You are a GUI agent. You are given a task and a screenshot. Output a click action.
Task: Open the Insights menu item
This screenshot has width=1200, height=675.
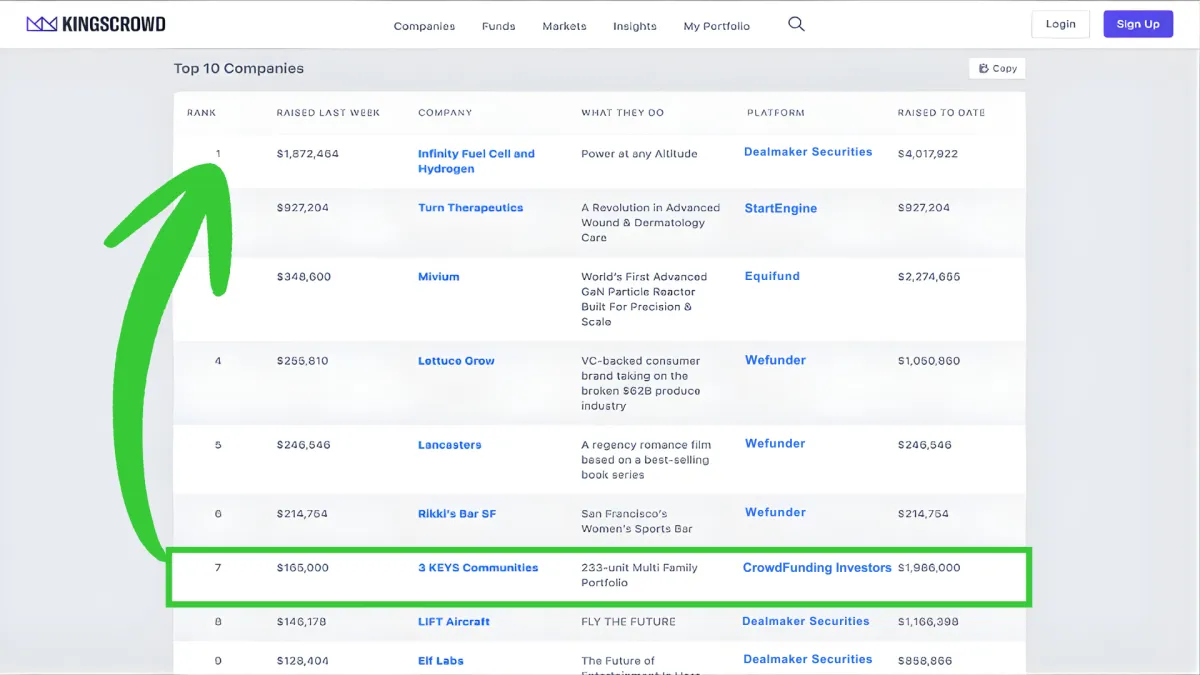point(635,26)
